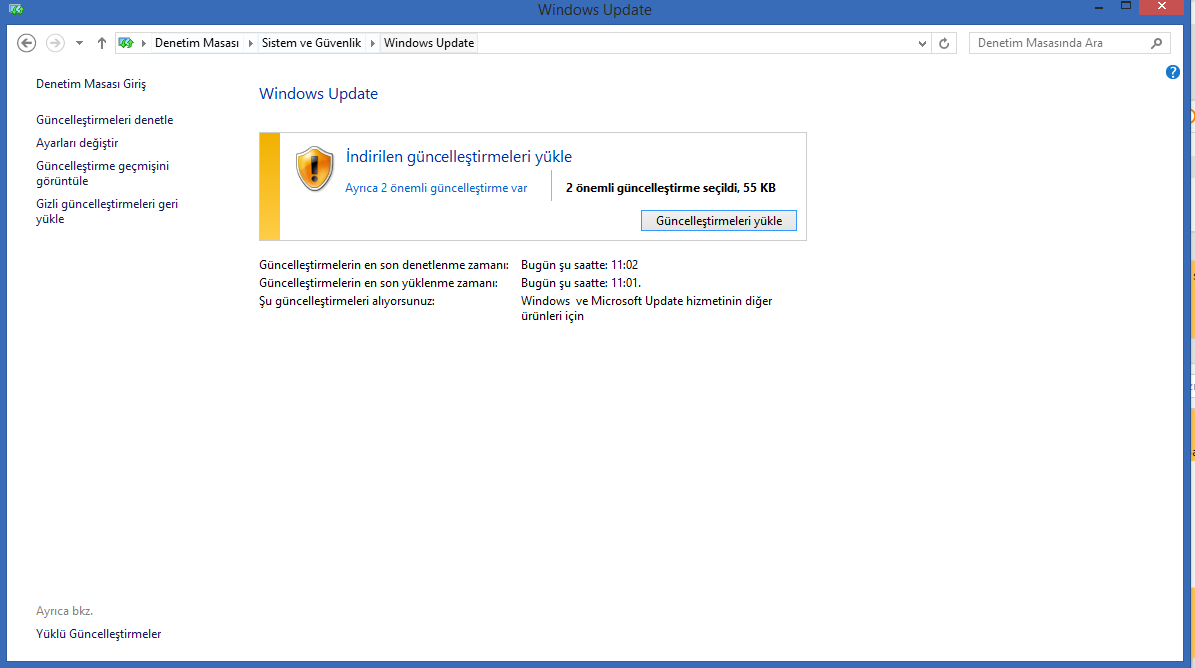This screenshot has width=1195, height=668.
Task: Close the Windows Update window
Action: tap(1161, 7)
